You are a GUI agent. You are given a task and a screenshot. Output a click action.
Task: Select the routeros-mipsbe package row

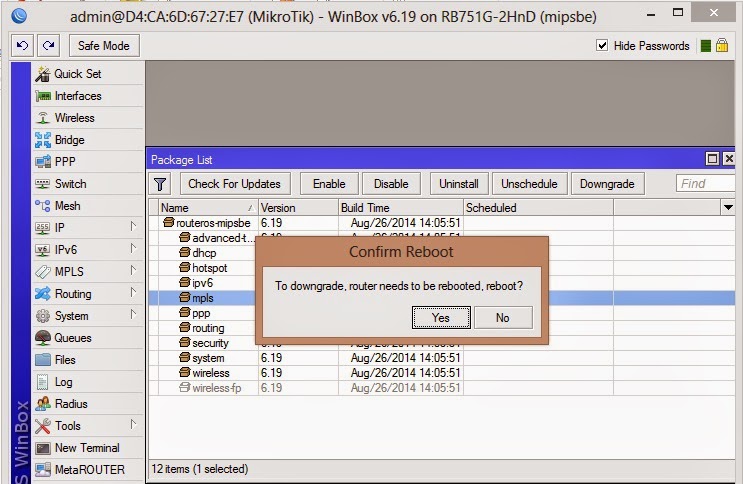point(442,223)
